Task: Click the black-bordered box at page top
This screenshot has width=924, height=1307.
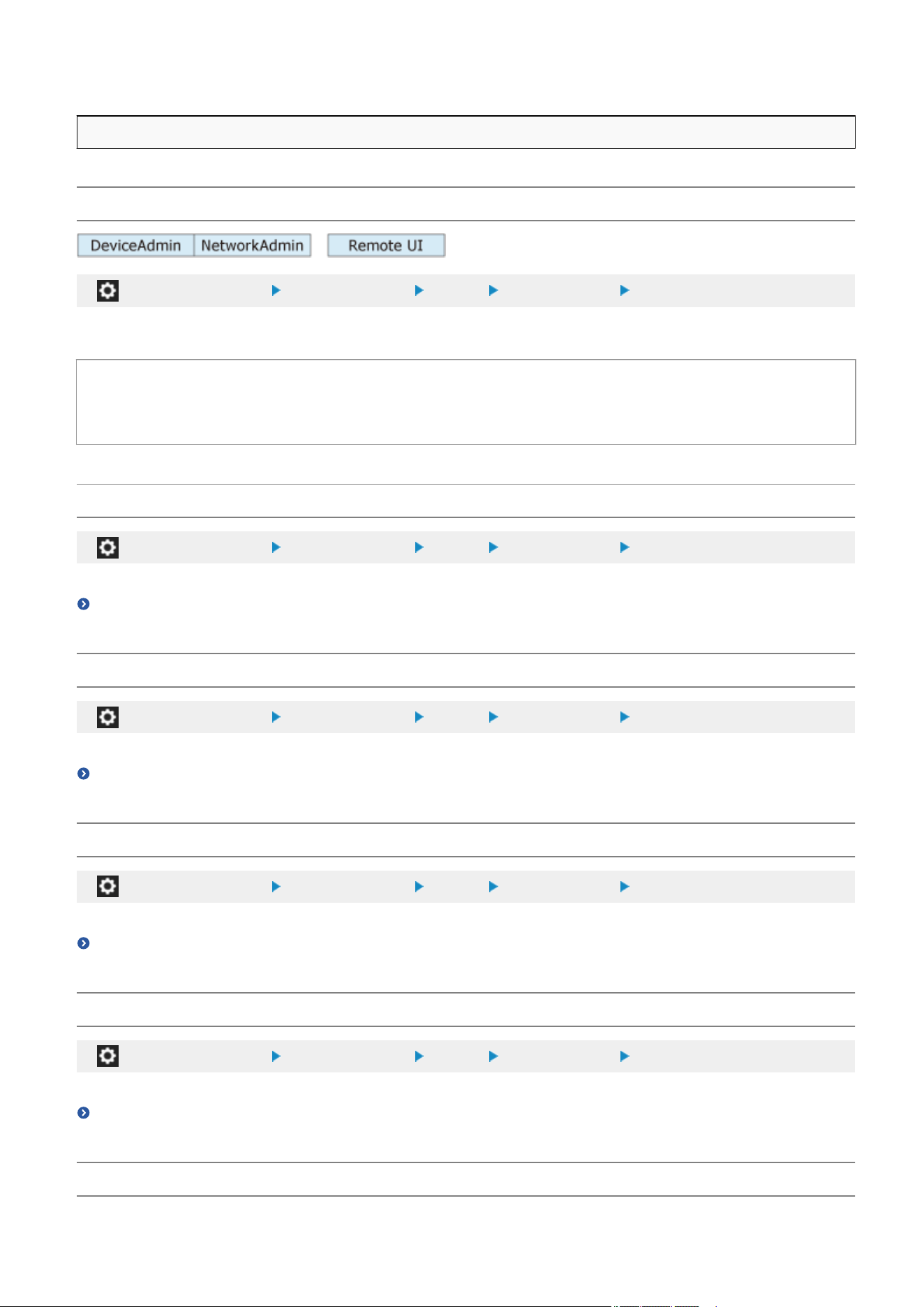Action: click(465, 132)
